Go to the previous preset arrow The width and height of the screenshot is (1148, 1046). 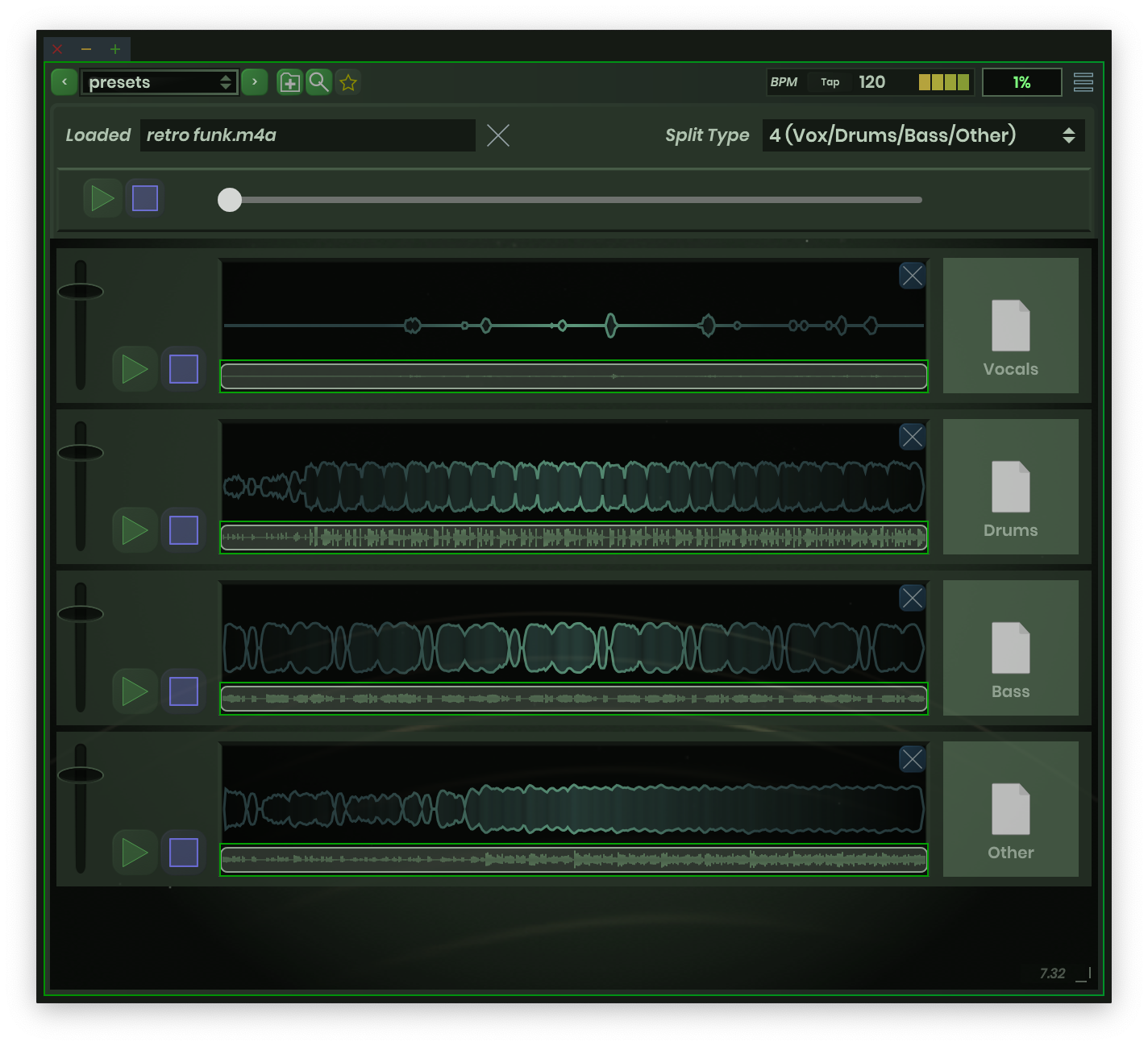pyautogui.click(x=64, y=82)
